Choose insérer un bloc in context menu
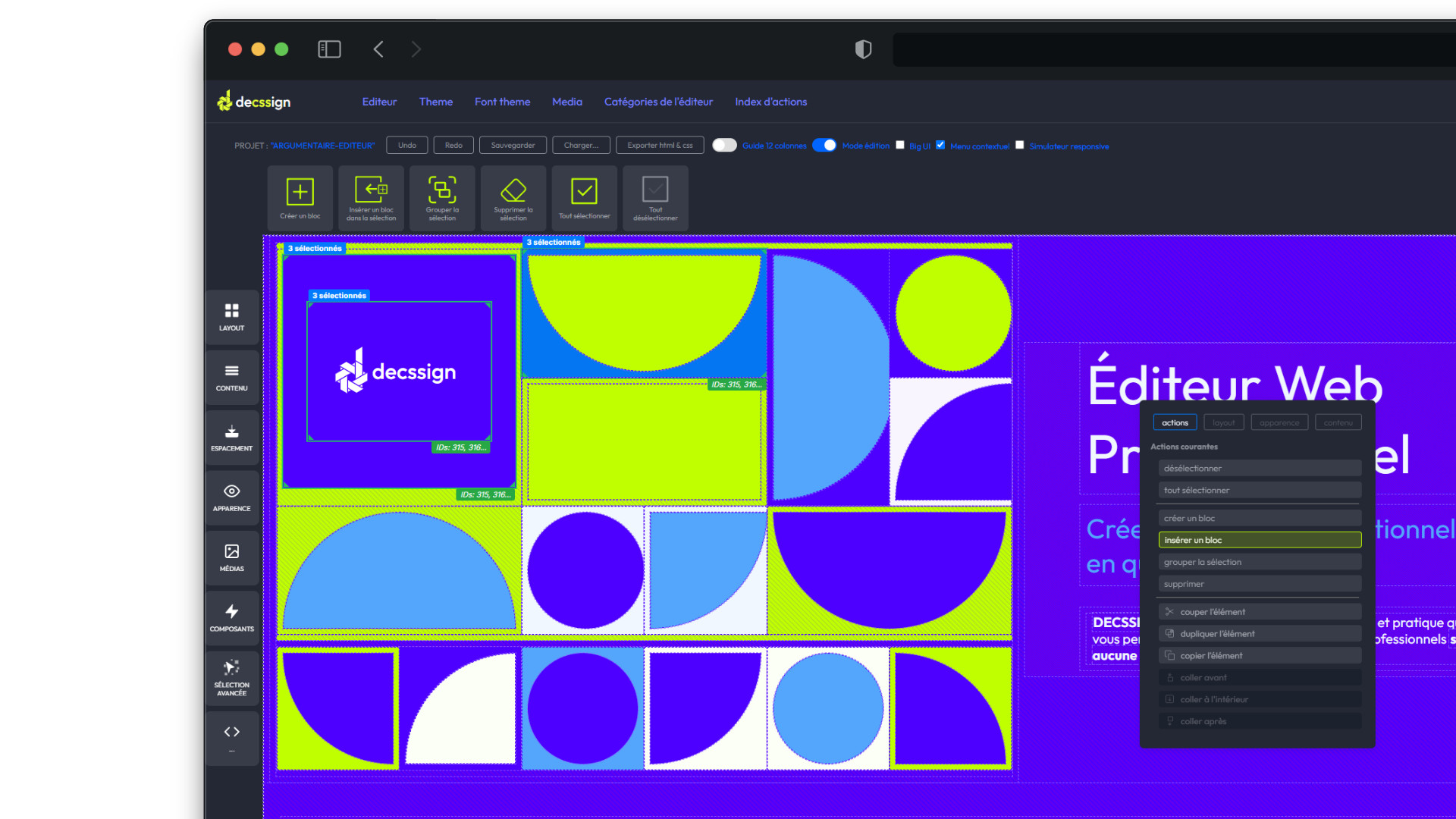The image size is (1456, 819). [1259, 540]
